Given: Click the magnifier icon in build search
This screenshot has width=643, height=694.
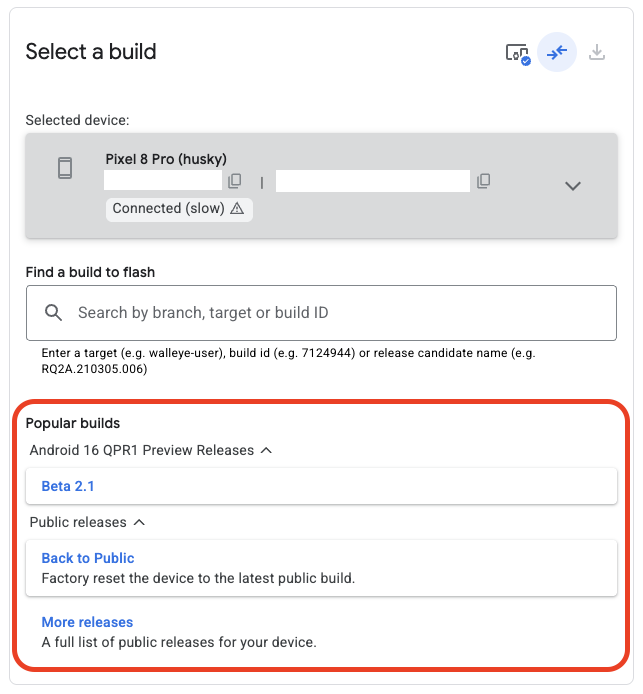Looking at the screenshot, I should pos(54,312).
